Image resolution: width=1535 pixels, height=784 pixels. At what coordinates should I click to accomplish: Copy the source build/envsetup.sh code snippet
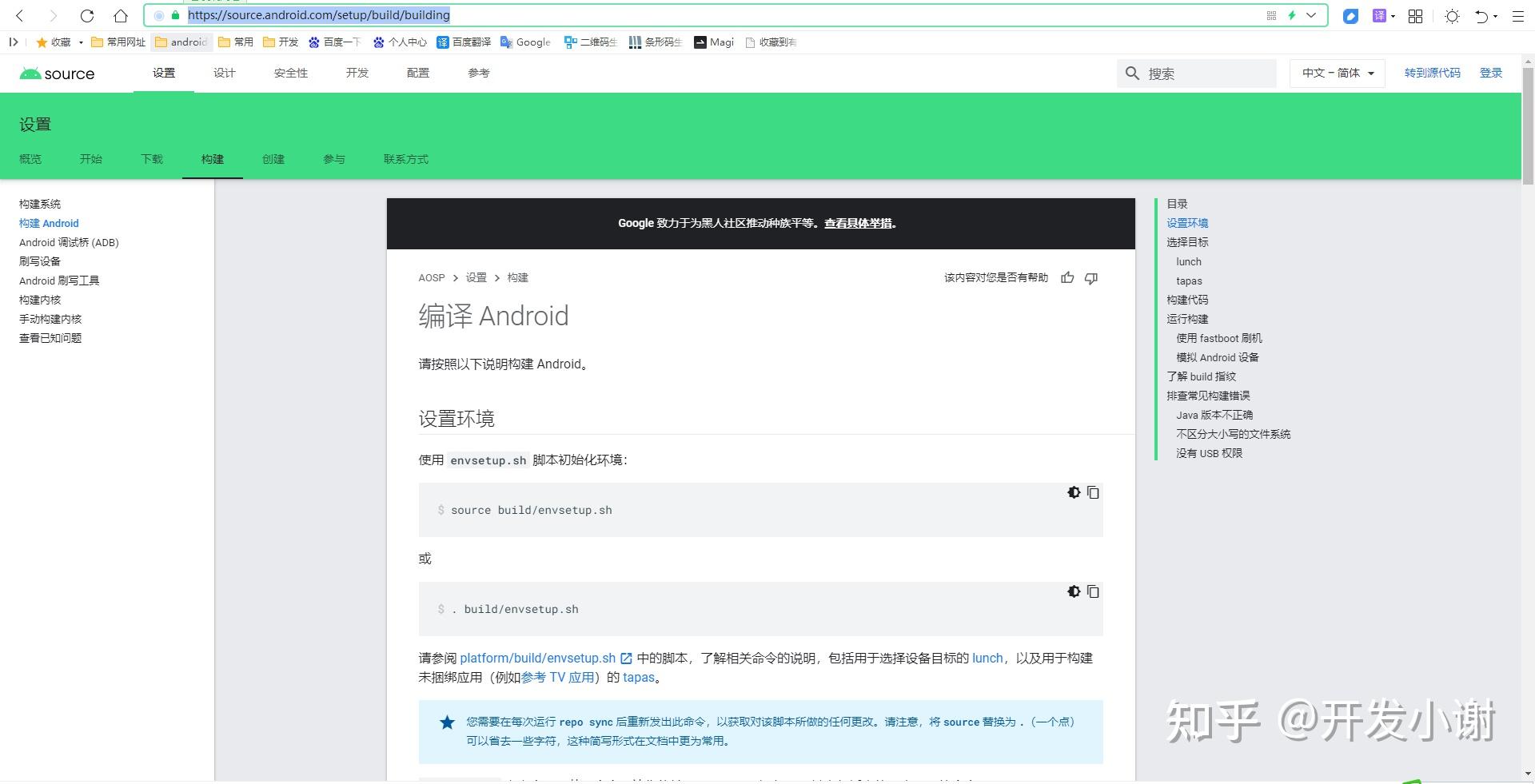point(1093,493)
